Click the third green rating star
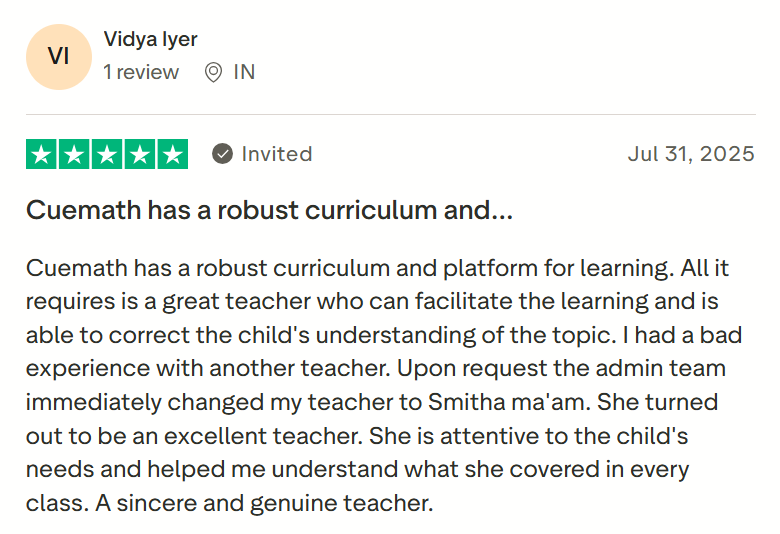Image resolution: width=780 pixels, height=534 pixels. (107, 154)
